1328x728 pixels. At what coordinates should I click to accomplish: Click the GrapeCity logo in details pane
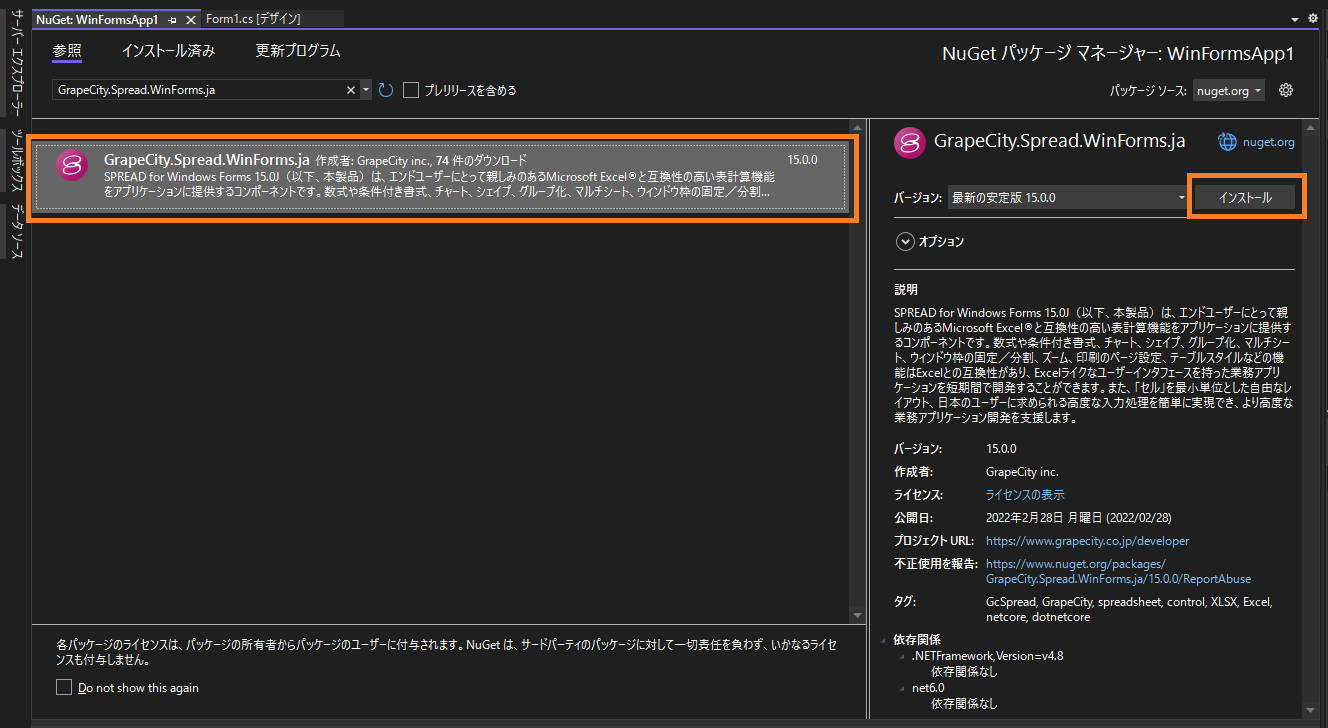tap(909, 143)
